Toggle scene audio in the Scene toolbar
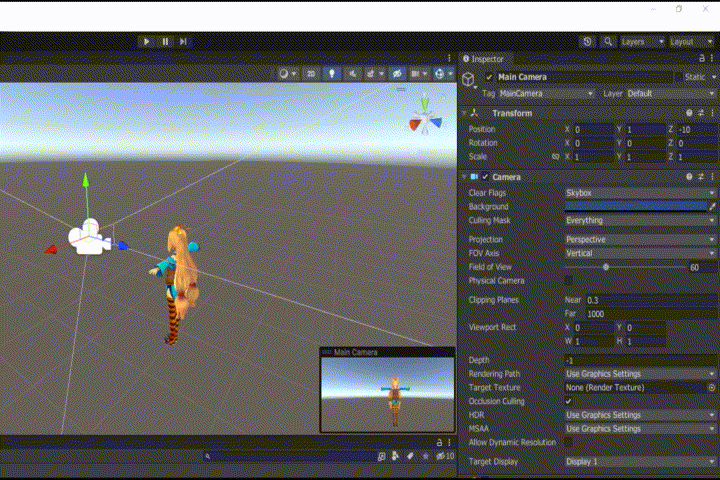Screen dimensions: 720x480 (x=352, y=73)
